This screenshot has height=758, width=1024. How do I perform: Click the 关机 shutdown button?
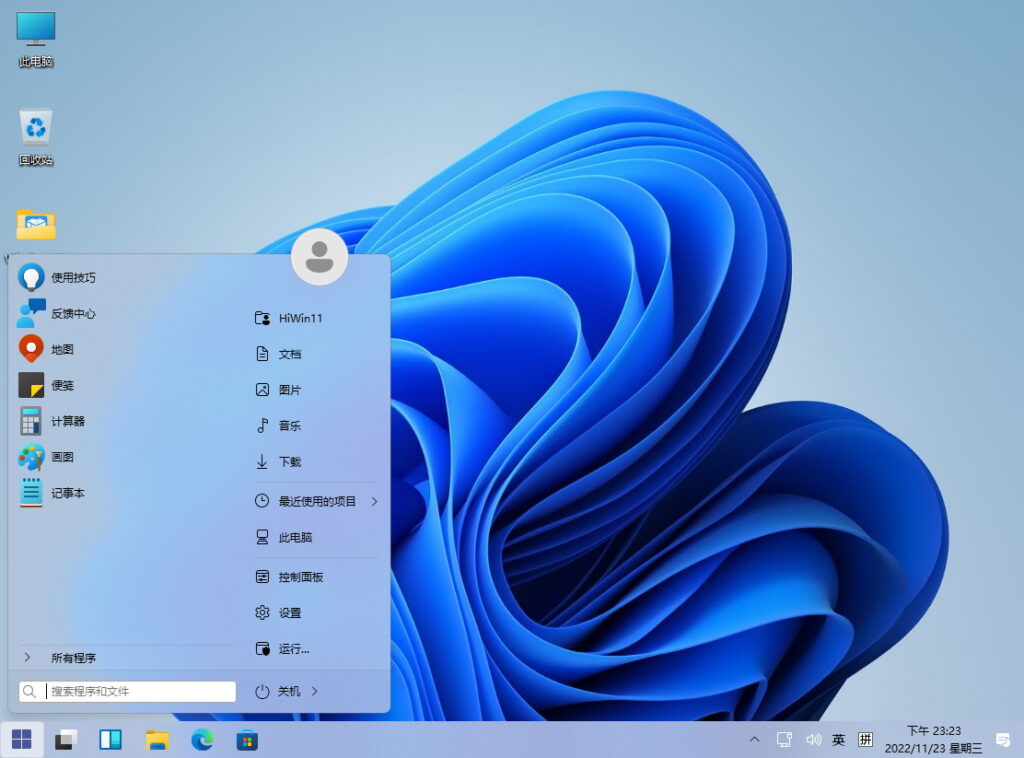coord(278,691)
